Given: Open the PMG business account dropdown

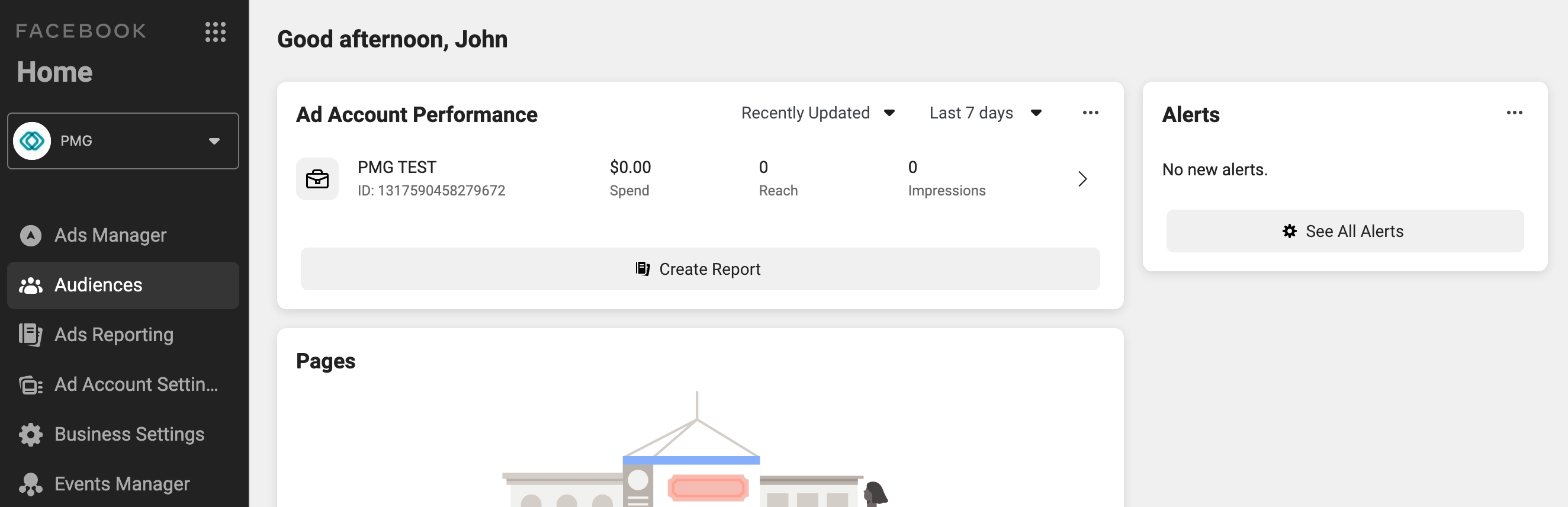Looking at the screenshot, I should tap(214, 141).
